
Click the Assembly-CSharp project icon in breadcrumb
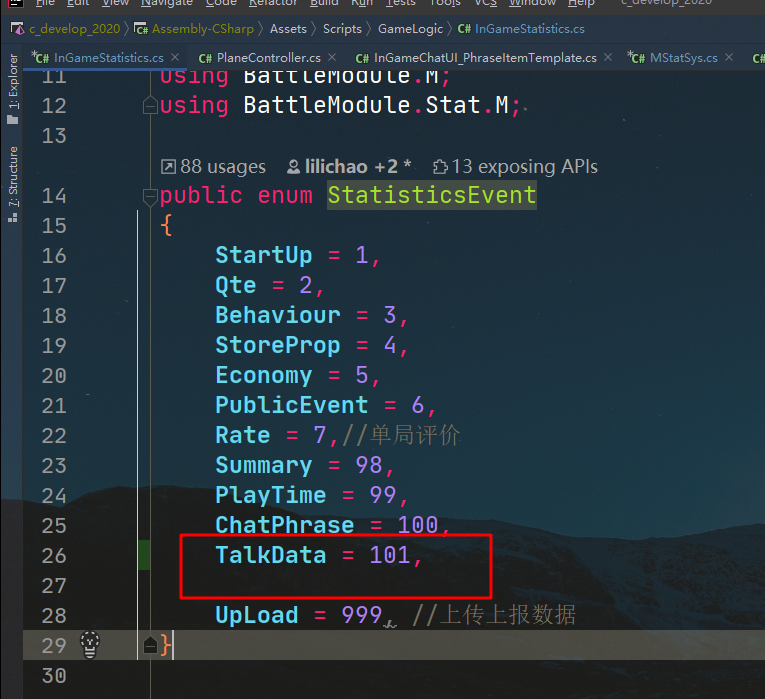[x=142, y=29]
